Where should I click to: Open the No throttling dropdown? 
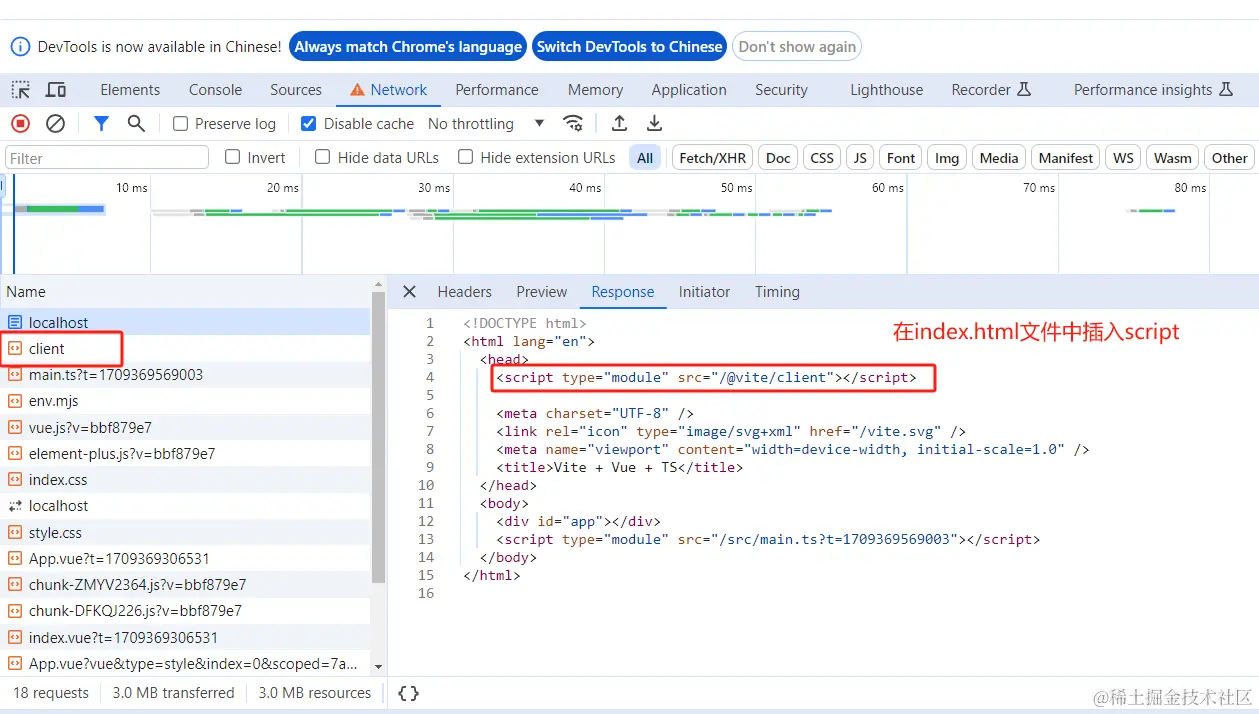coord(486,124)
